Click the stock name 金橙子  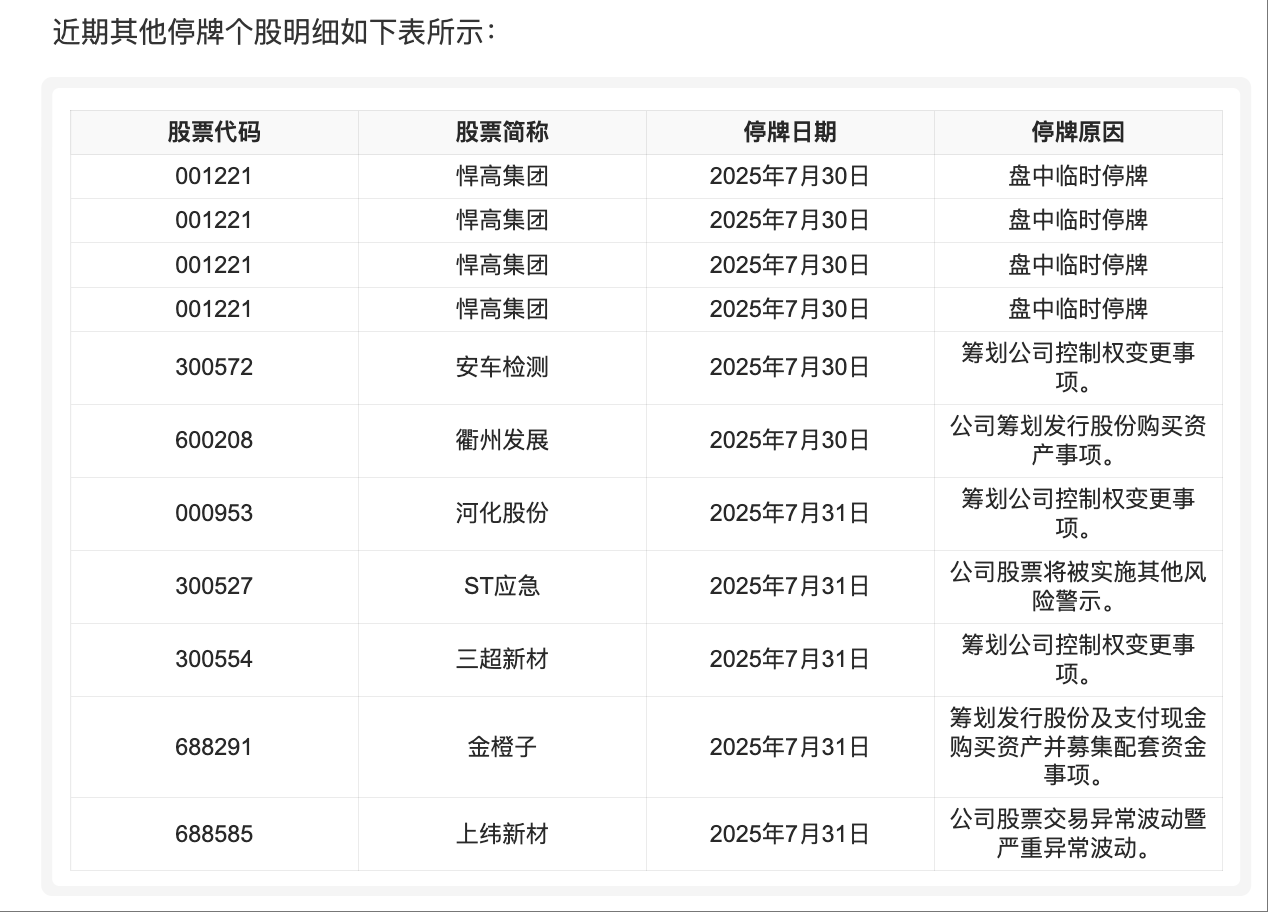502,747
